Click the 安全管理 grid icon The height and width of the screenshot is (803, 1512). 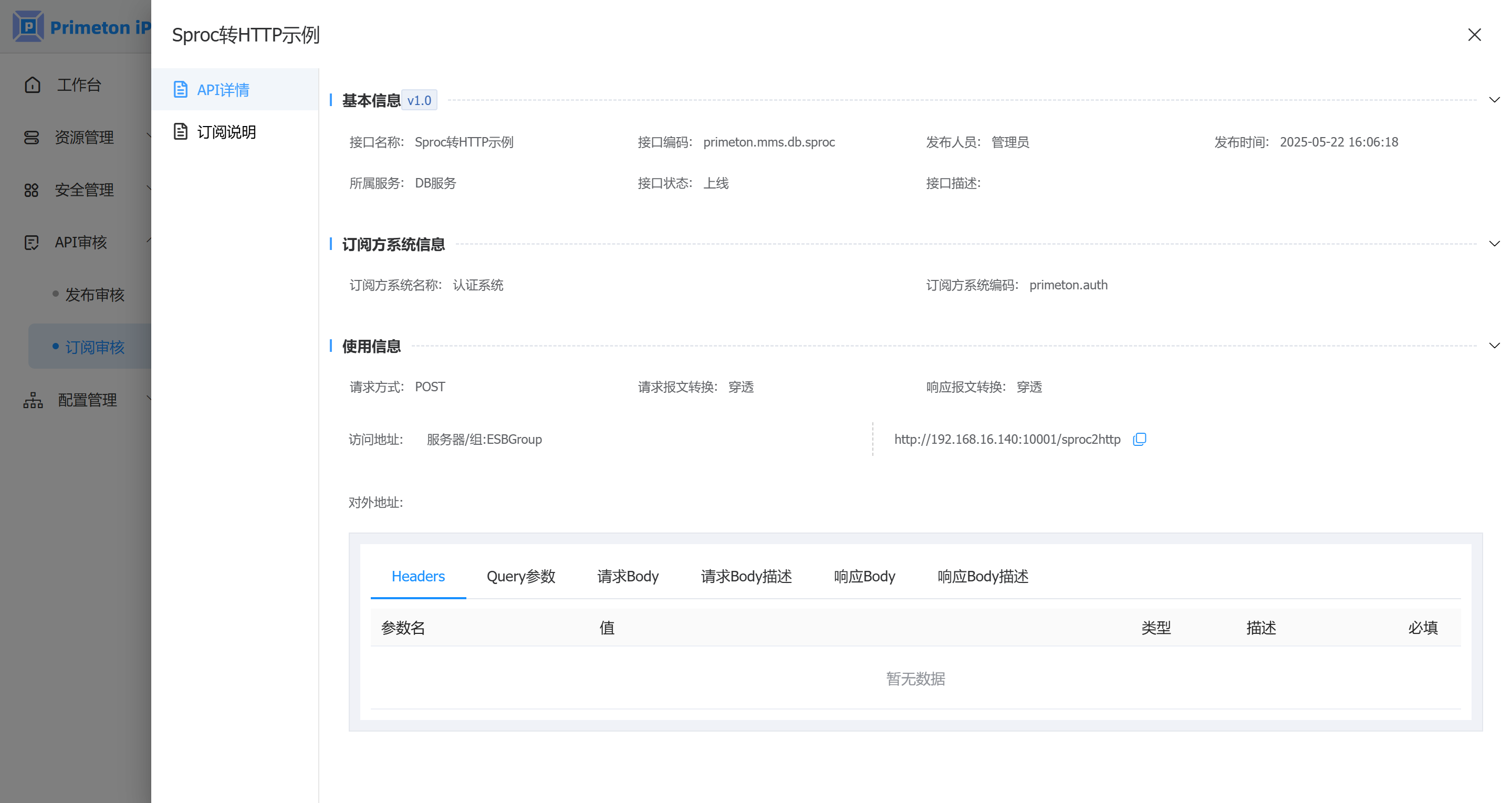[31, 190]
